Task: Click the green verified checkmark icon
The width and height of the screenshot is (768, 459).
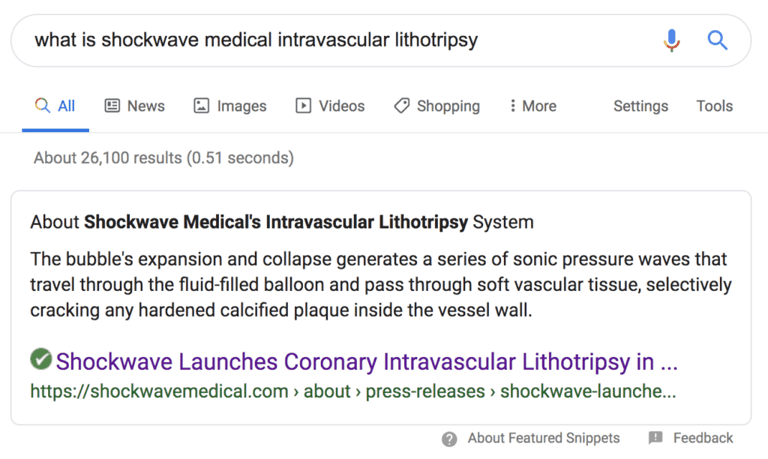Action: (x=41, y=359)
